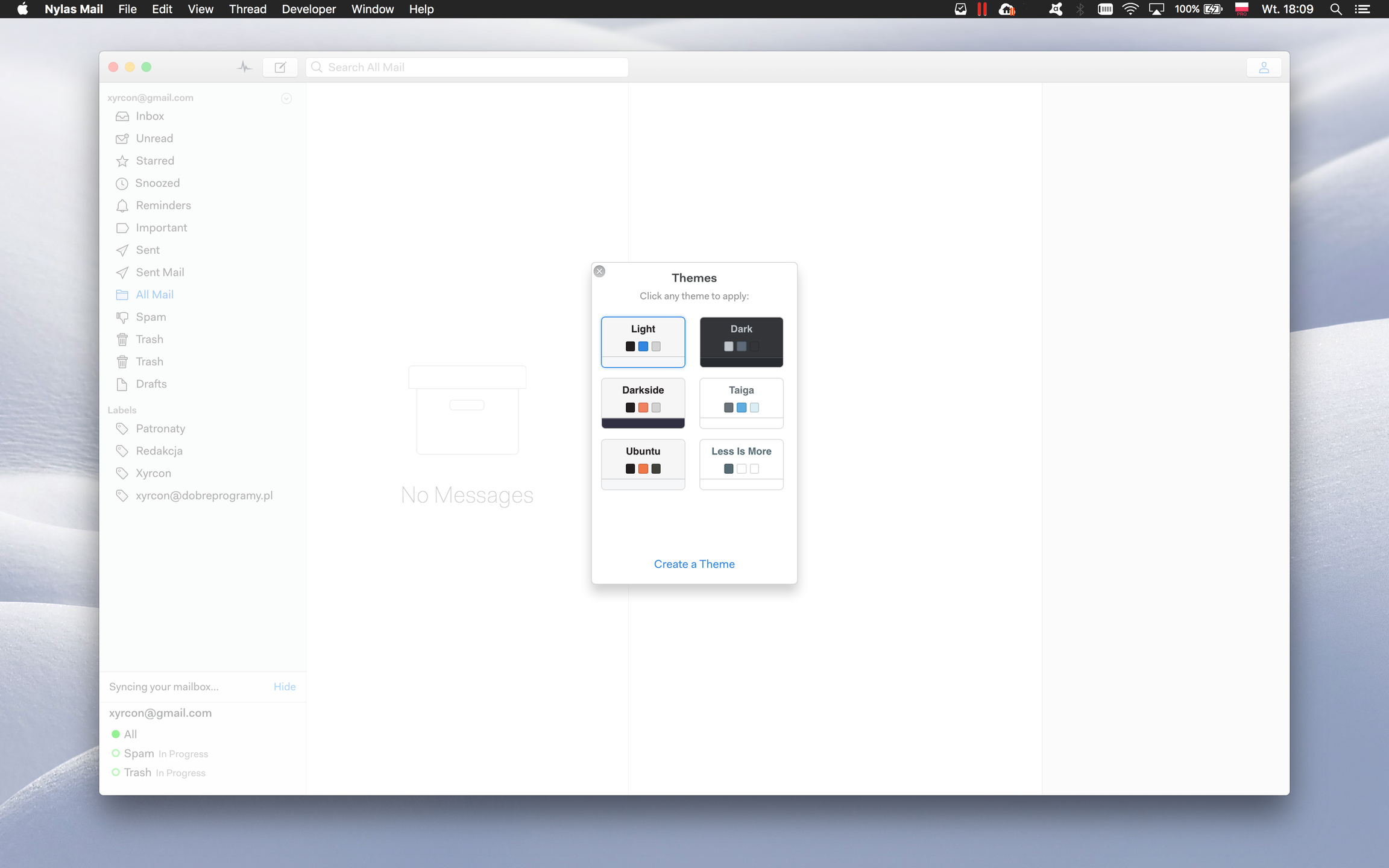Open the Patronaty label
The height and width of the screenshot is (868, 1389).
(160, 429)
